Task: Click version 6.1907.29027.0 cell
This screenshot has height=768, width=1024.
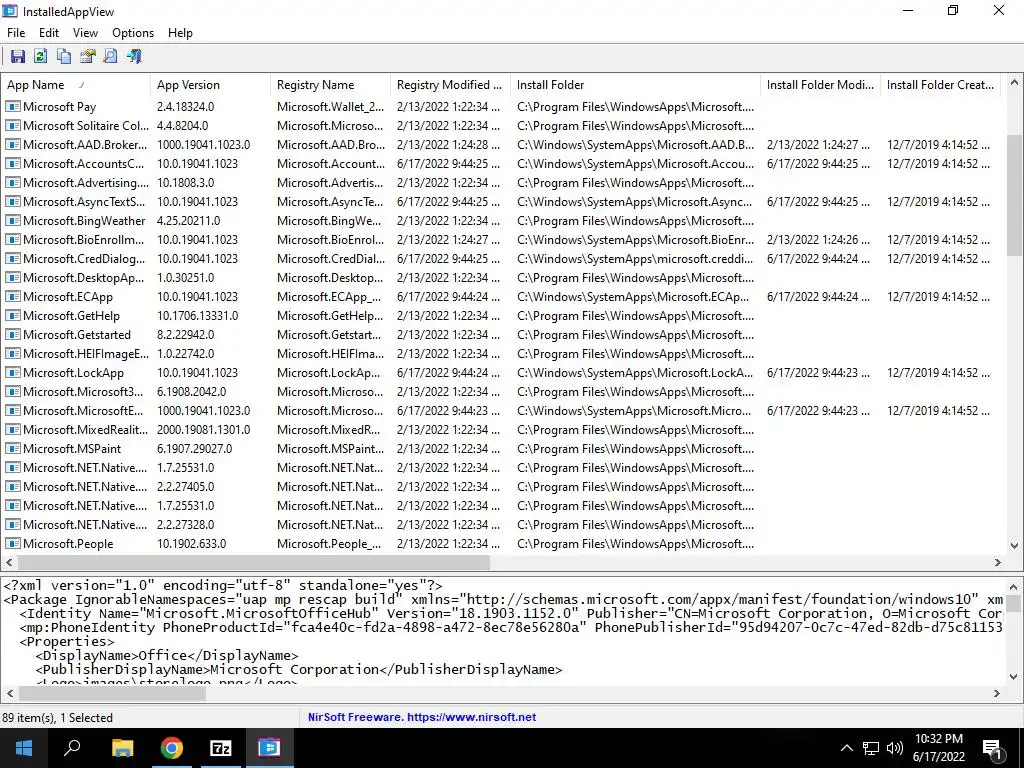Action: pyautogui.click(x=194, y=449)
